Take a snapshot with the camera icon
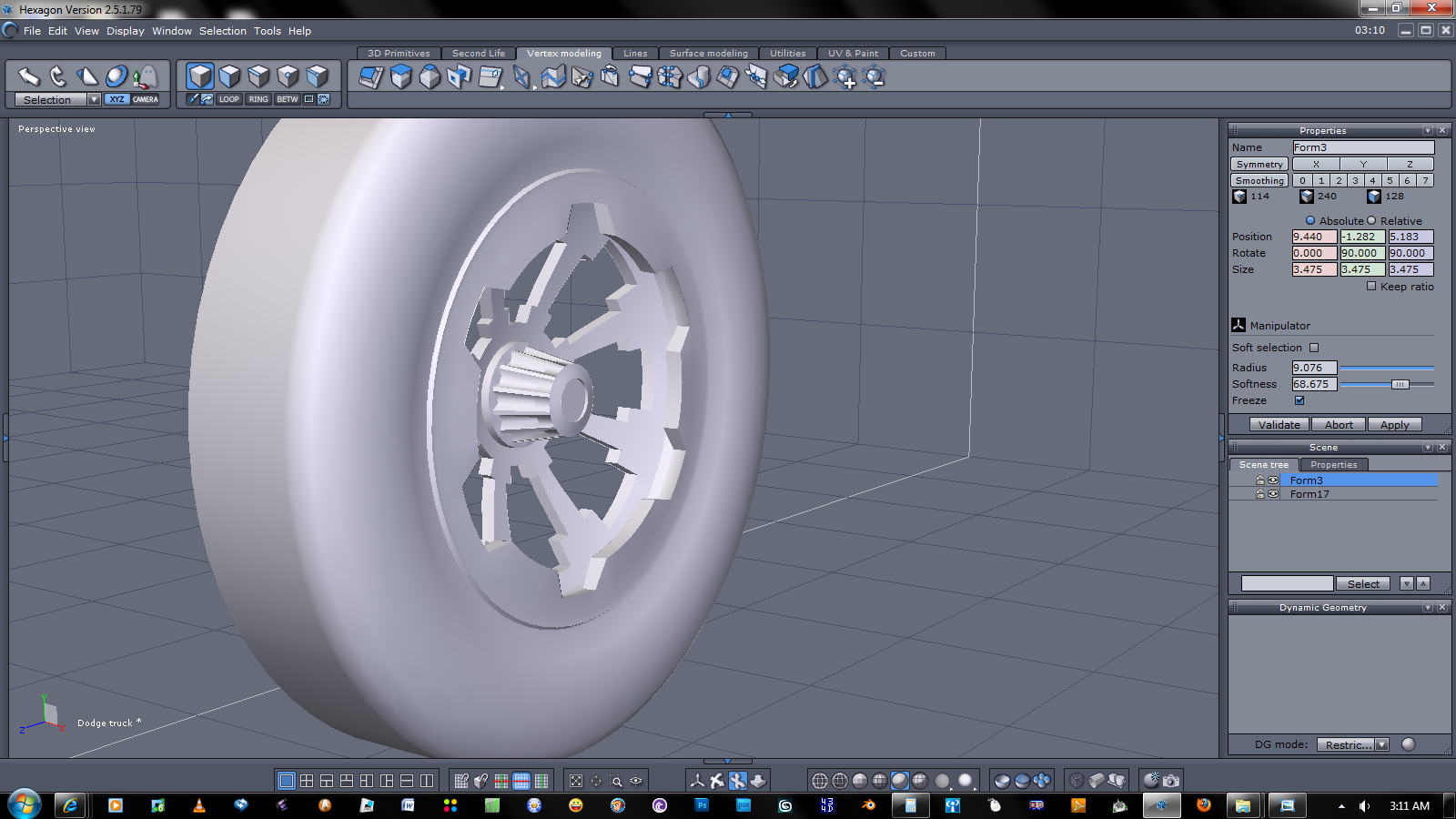Screen dimensions: 1456x819 point(1171,781)
